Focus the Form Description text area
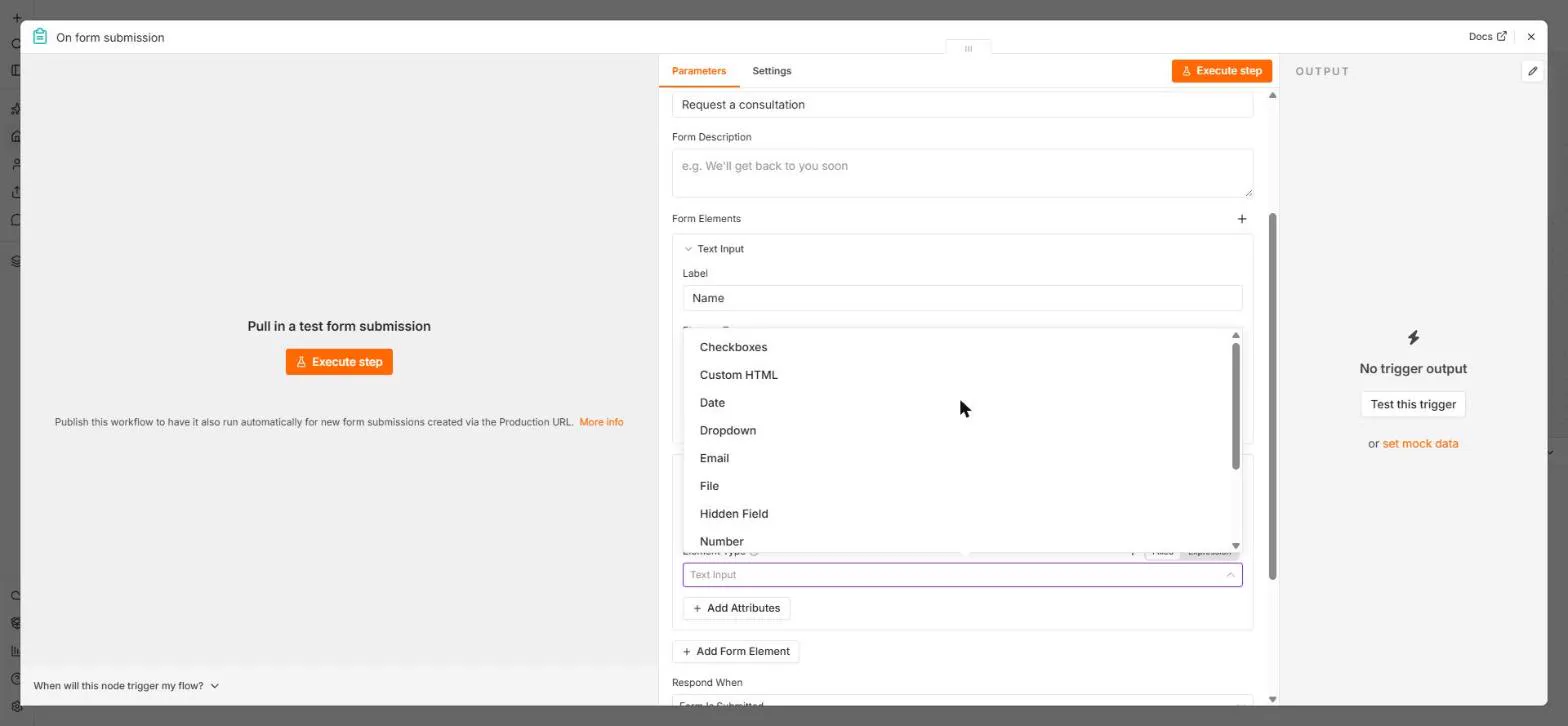Screen dimensions: 1568x726 pyautogui.click(x=962, y=173)
